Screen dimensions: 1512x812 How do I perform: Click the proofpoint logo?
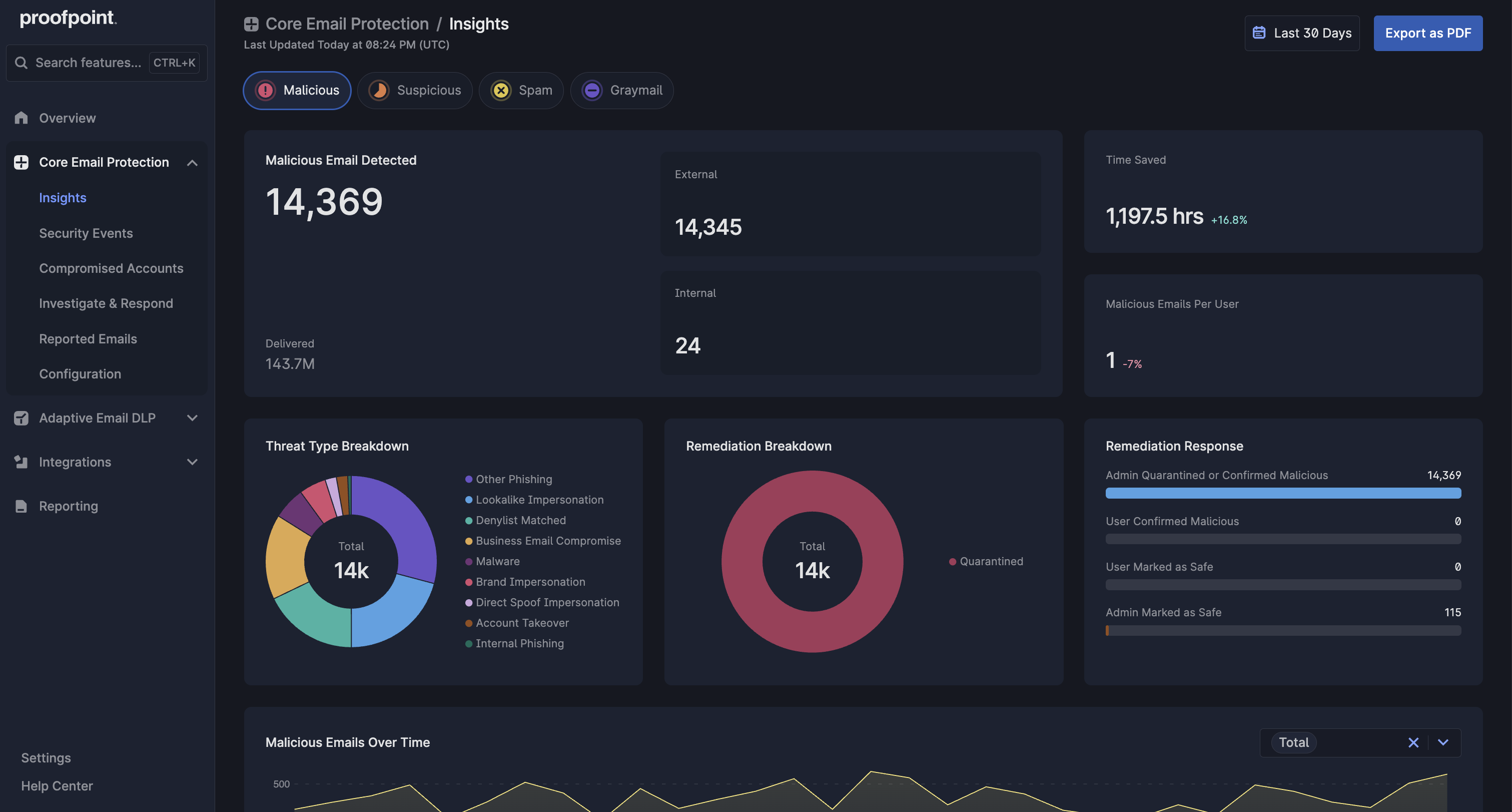pyautogui.click(x=68, y=18)
